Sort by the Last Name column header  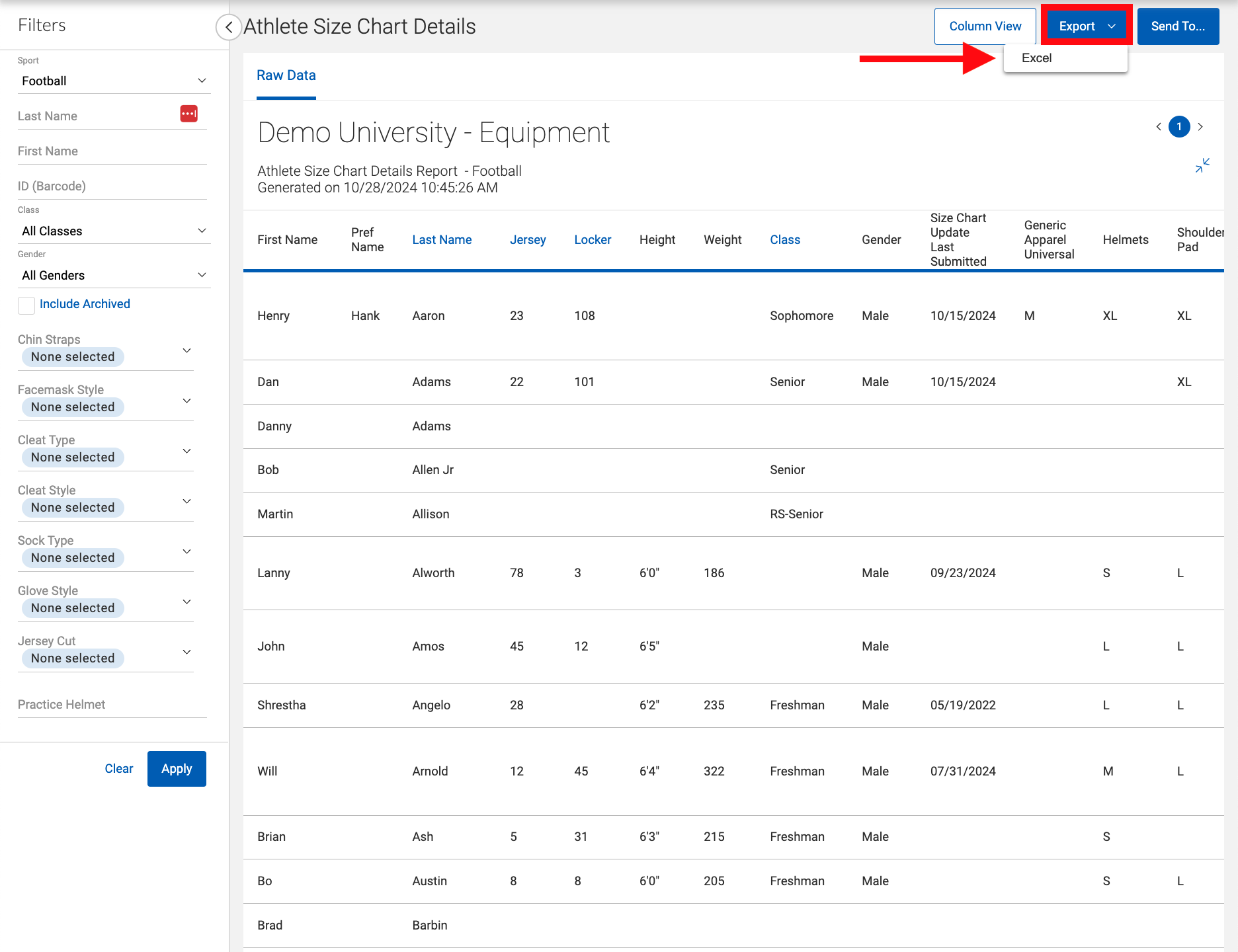point(442,240)
